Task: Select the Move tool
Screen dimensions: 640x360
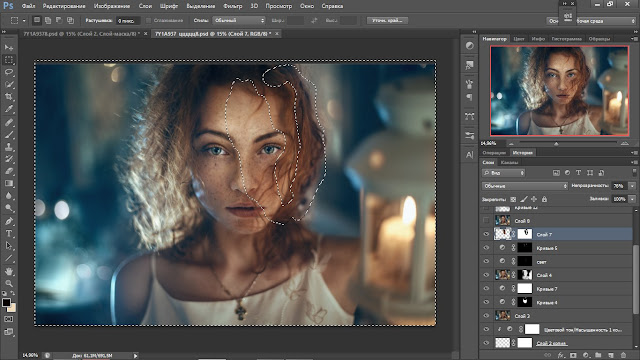Action: click(x=9, y=48)
